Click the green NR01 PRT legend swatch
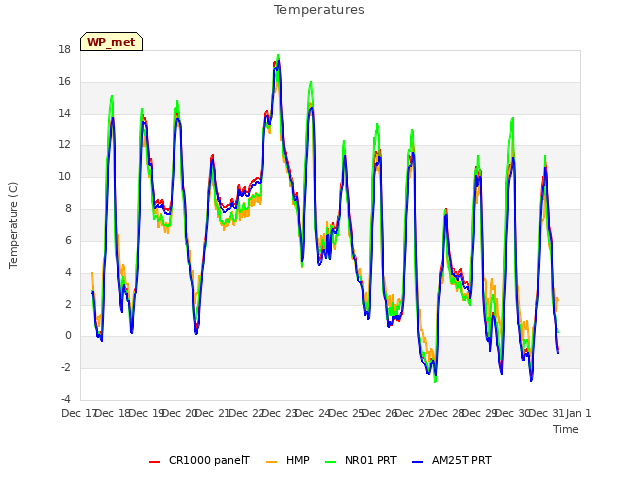Image resolution: width=640 pixels, height=480 pixels. click(x=331, y=462)
